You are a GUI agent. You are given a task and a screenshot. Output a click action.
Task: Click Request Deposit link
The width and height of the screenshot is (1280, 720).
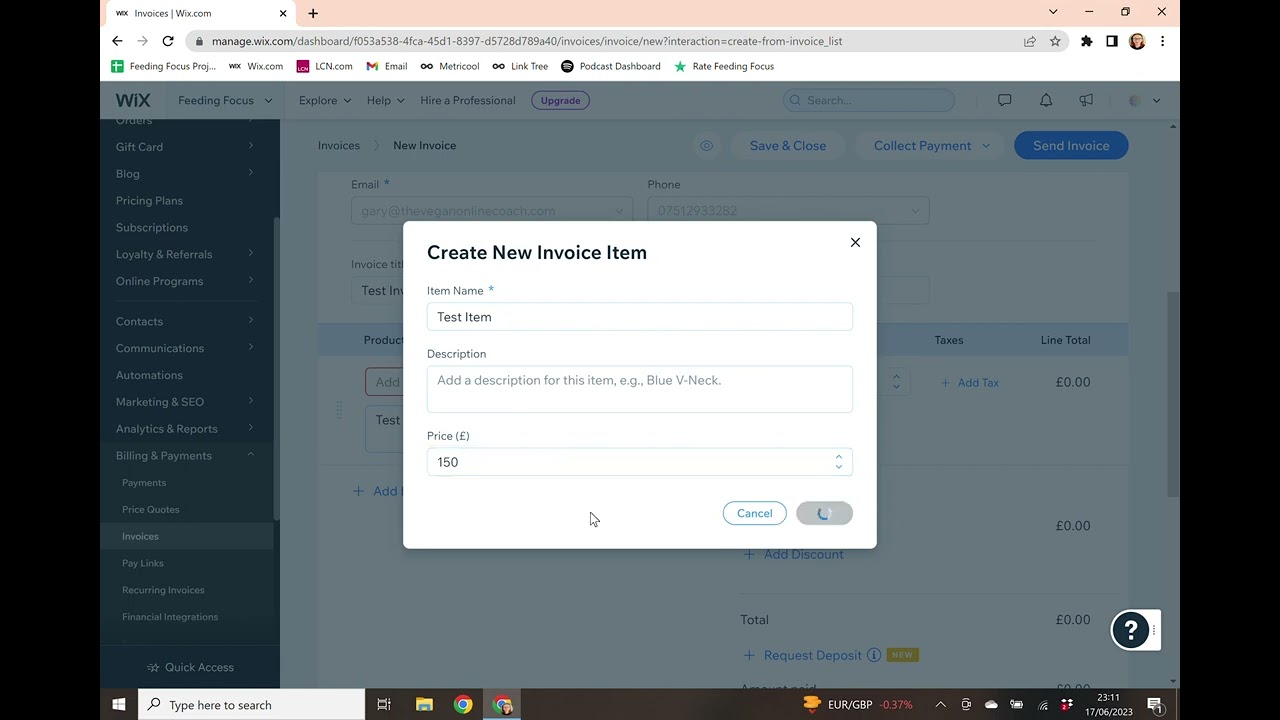pyautogui.click(x=802, y=656)
